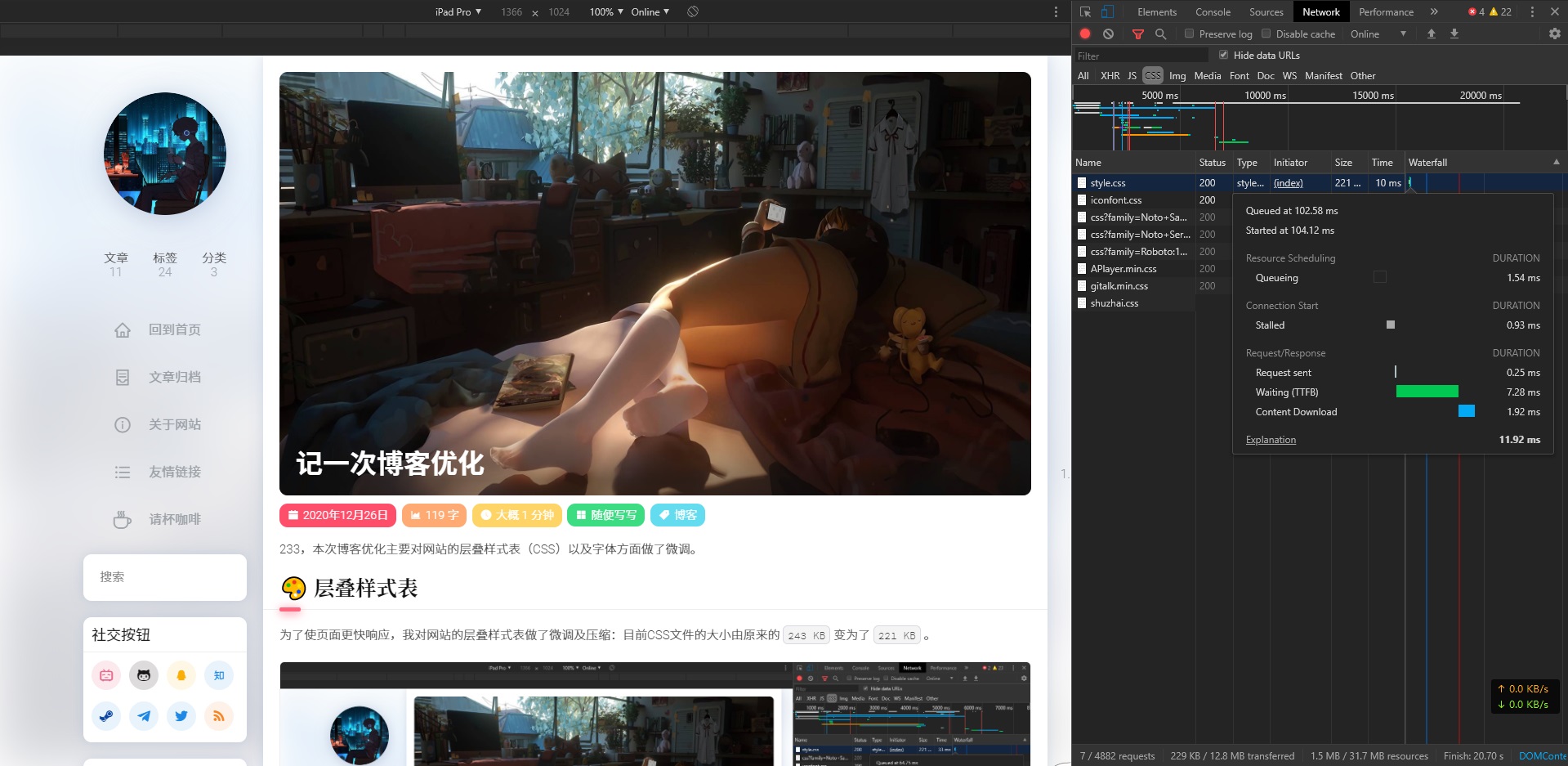Expand more DevTools tabs chevron
Image resolution: width=1568 pixels, height=766 pixels.
pyautogui.click(x=1434, y=11)
